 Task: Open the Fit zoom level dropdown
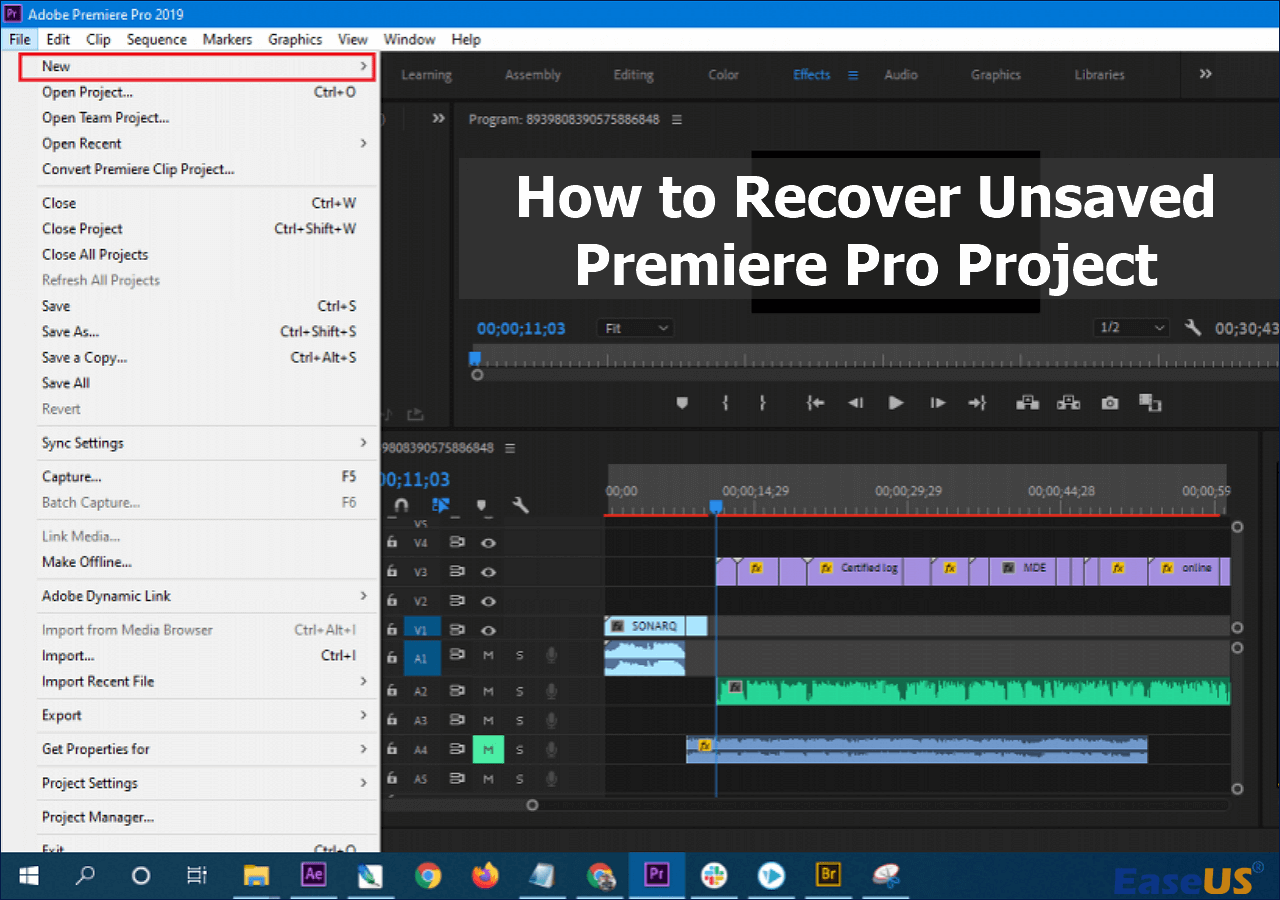pyautogui.click(x=635, y=328)
